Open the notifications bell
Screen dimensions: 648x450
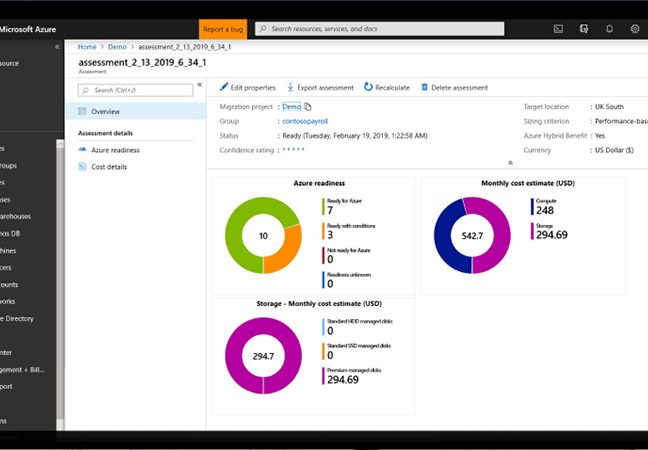pyautogui.click(x=609, y=29)
